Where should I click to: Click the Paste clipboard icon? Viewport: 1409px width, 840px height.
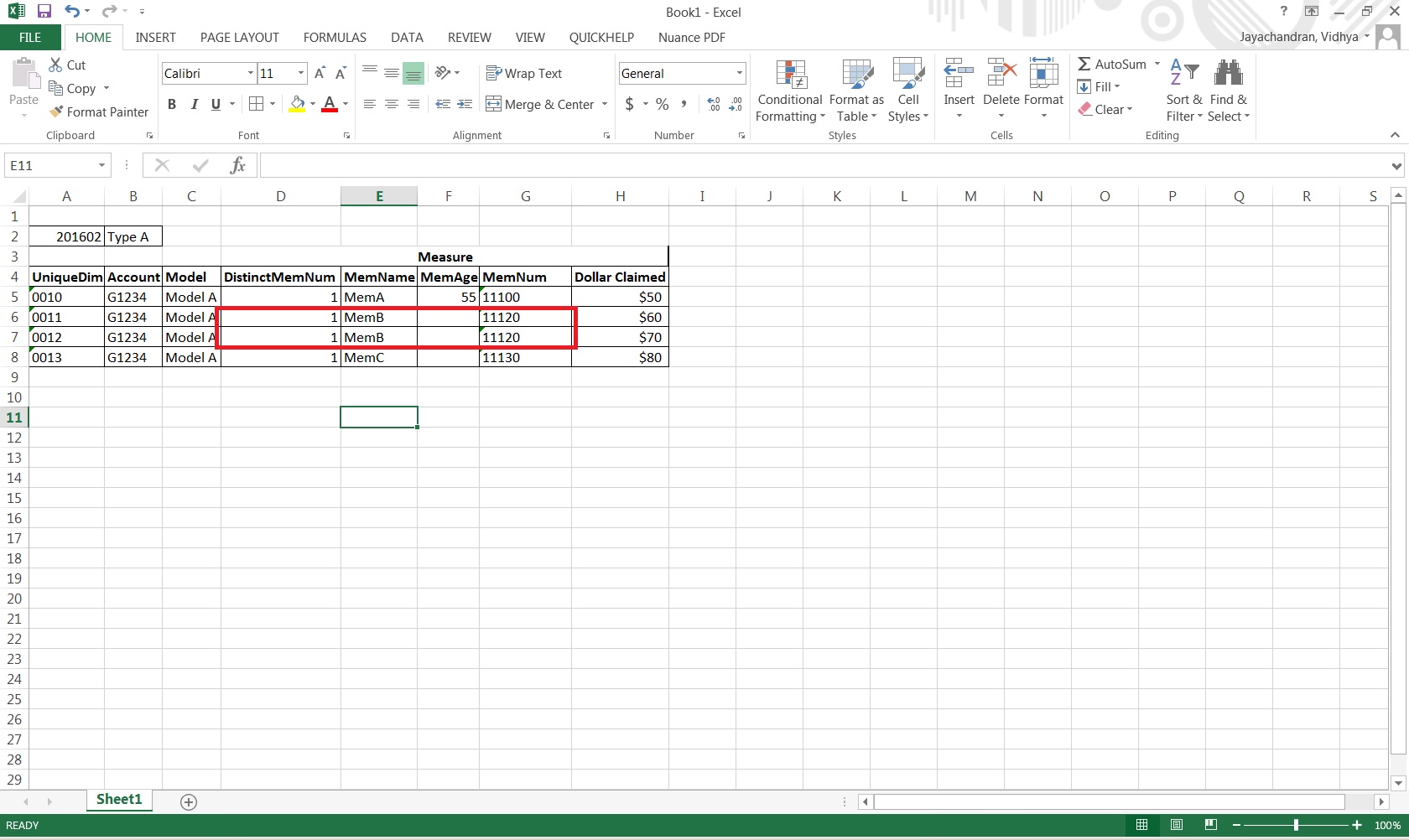24,74
